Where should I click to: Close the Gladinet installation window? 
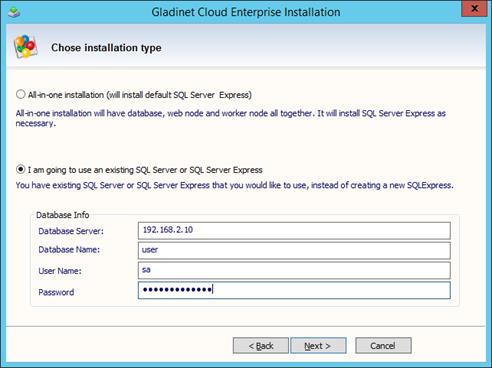[x=474, y=9]
